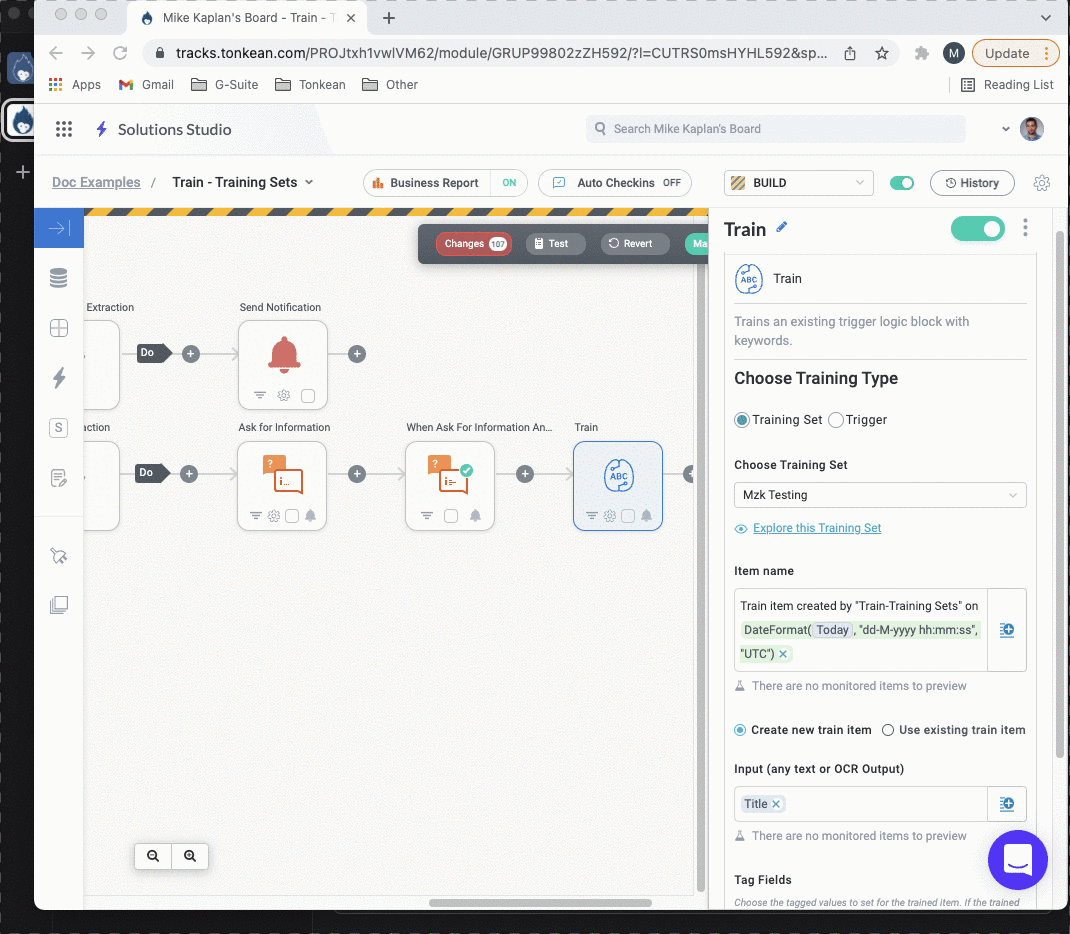The height and width of the screenshot is (934, 1070).
Task: Click the Train block brain icon
Action: pyautogui.click(x=618, y=476)
